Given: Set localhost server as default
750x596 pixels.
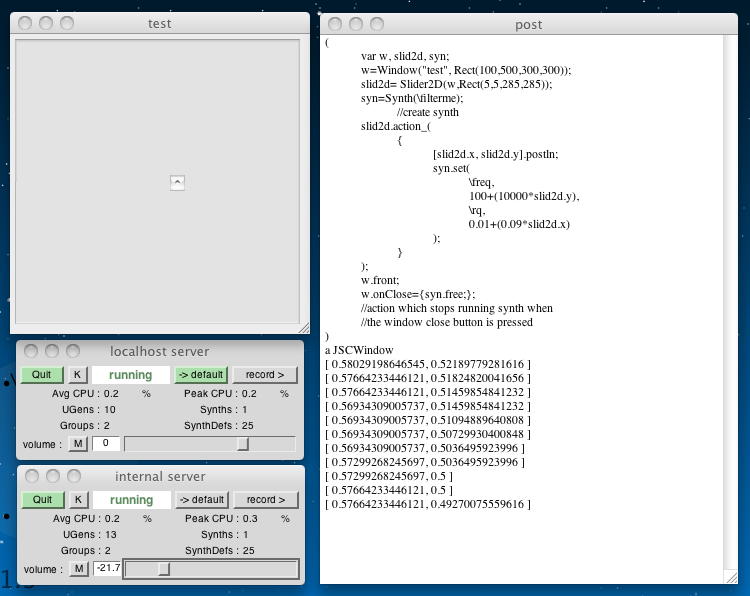Looking at the screenshot, I should point(201,375).
